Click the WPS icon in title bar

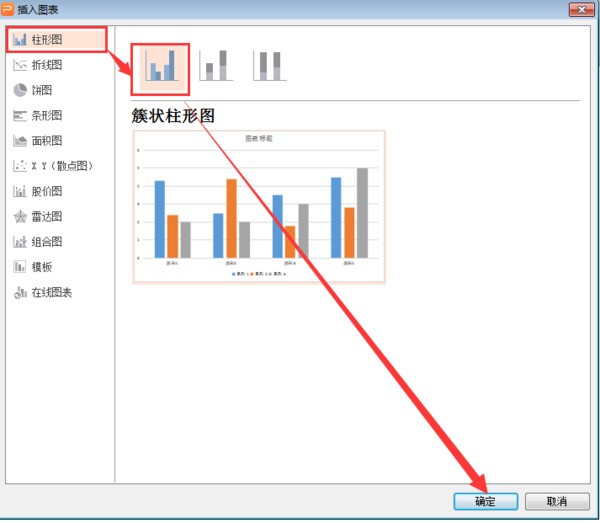point(9,9)
